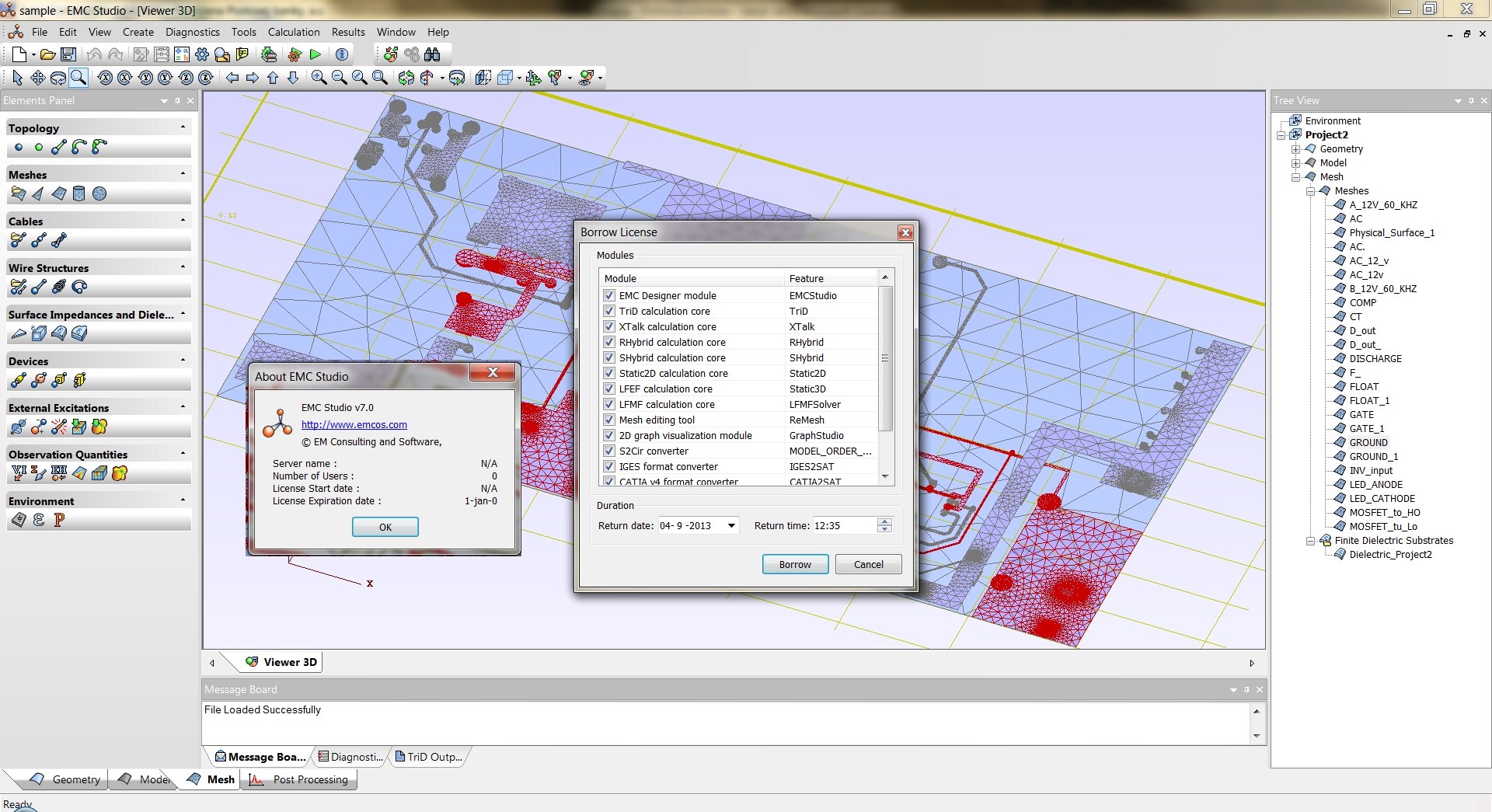This screenshot has width=1492, height=812.
Task: Select the TriD Output message tab
Action: pos(429,757)
